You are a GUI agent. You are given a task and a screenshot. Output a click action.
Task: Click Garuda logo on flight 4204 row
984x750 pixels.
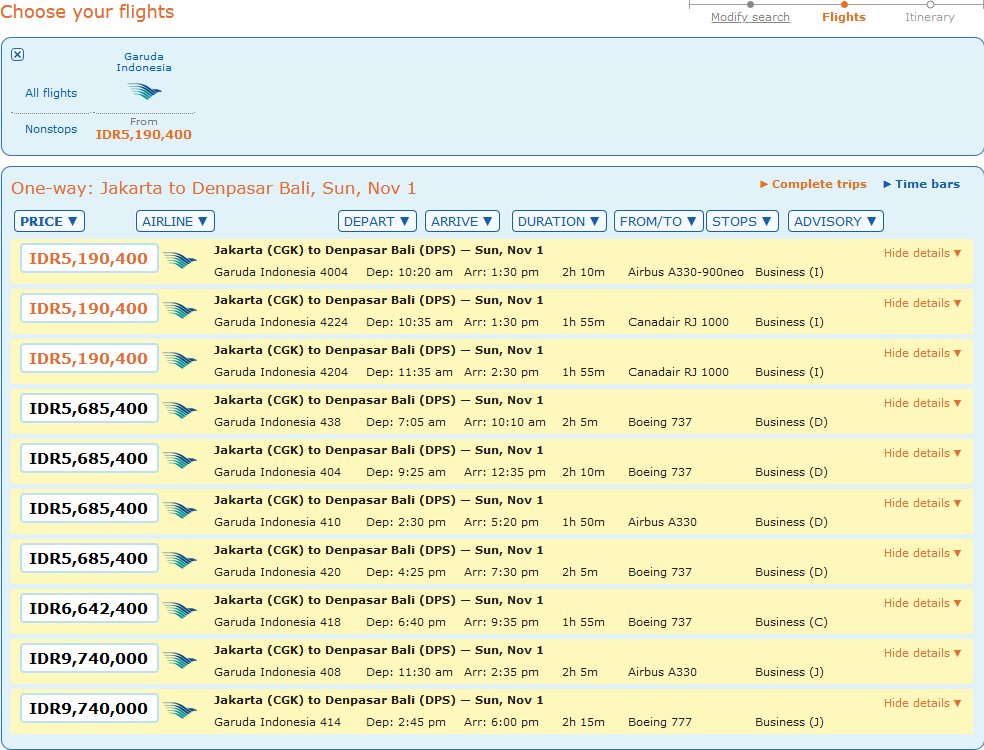tap(179, 360)
